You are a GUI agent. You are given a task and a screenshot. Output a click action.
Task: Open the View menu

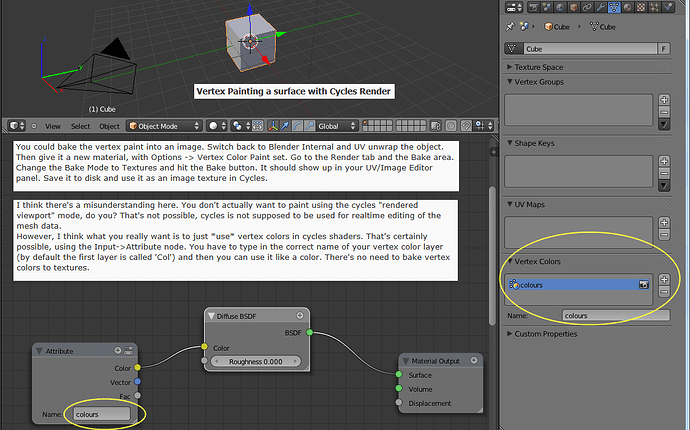pos(53,126)
